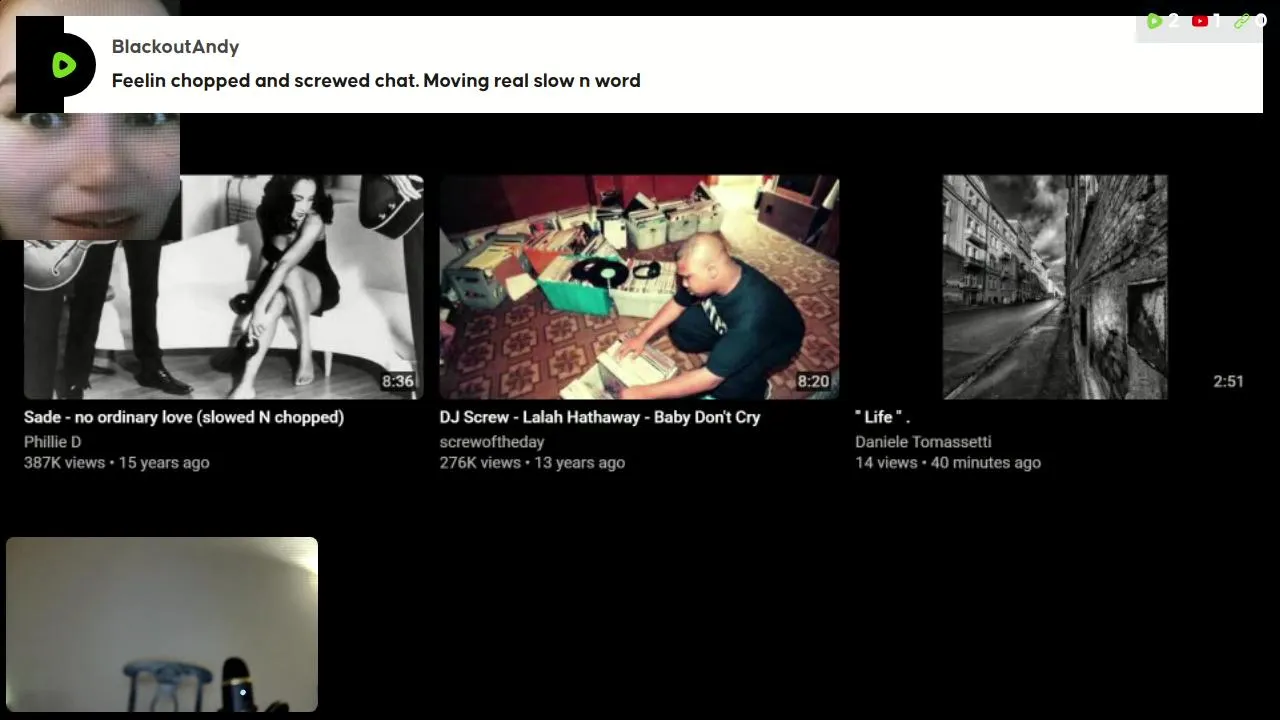The image size is (1280, 720).
Task: Click '276K views • 13 years ago' text
Action: tap(532, 463)
